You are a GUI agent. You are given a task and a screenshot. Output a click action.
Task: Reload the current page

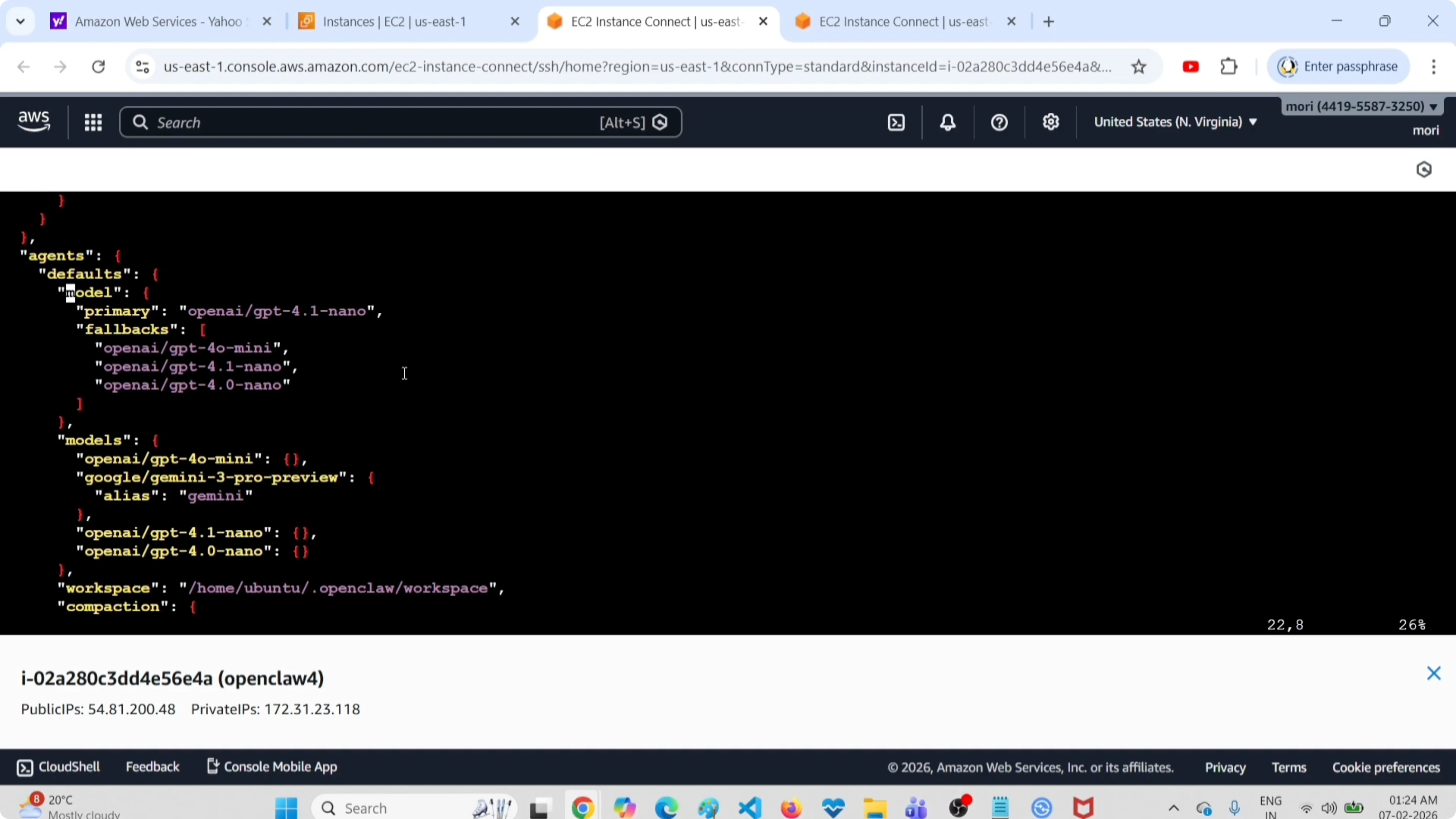coord(98,66)
